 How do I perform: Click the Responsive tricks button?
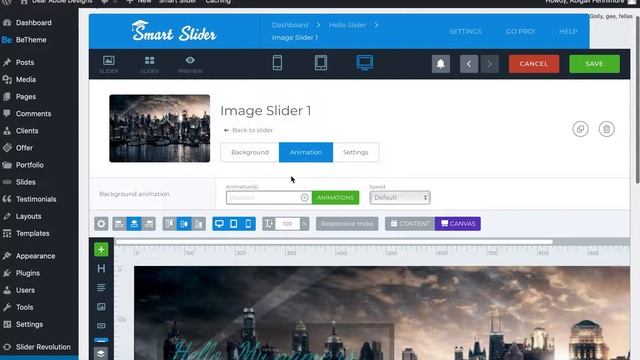(x=347, y=224)
